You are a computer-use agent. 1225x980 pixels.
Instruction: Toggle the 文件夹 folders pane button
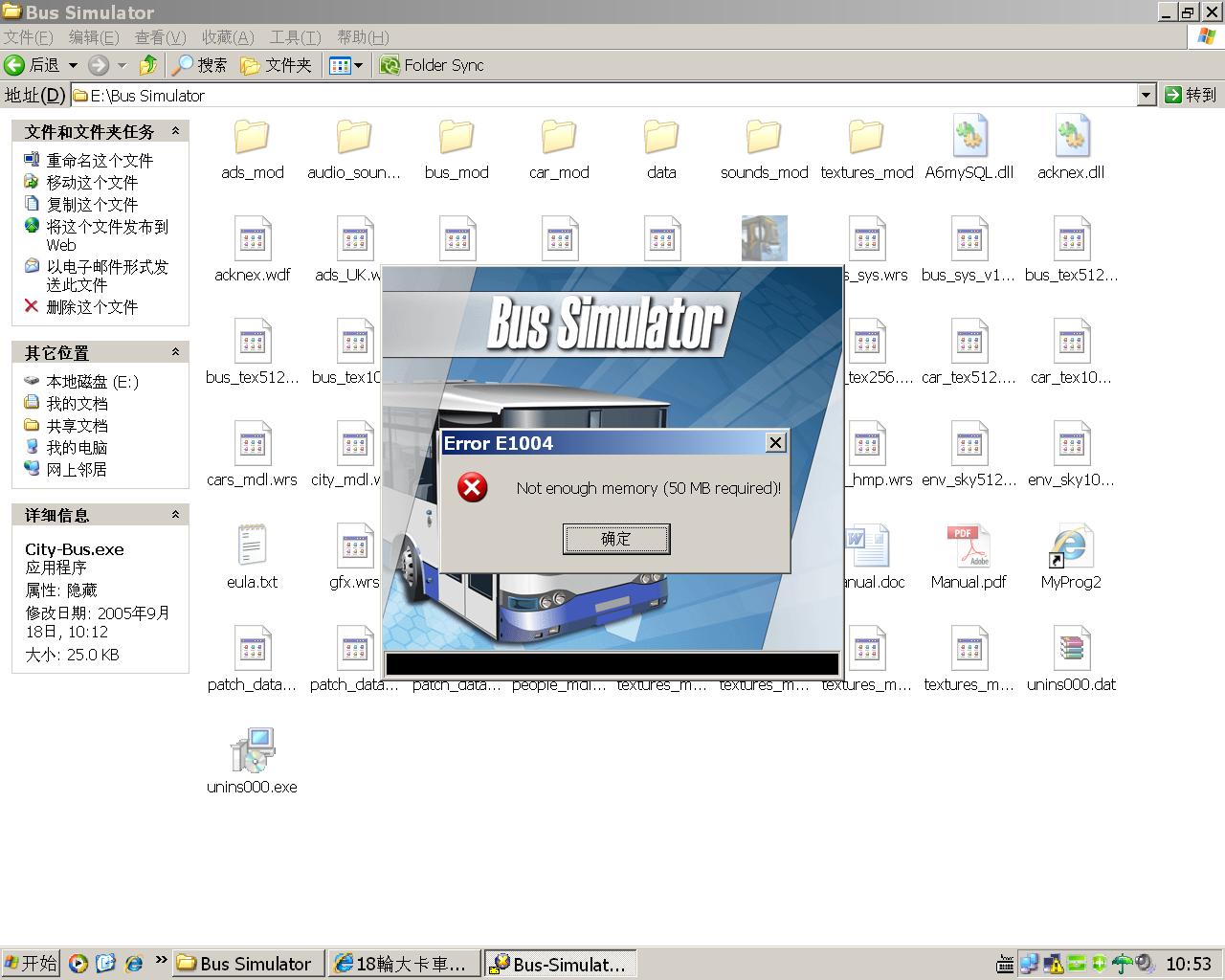click(x=277, y=65)
